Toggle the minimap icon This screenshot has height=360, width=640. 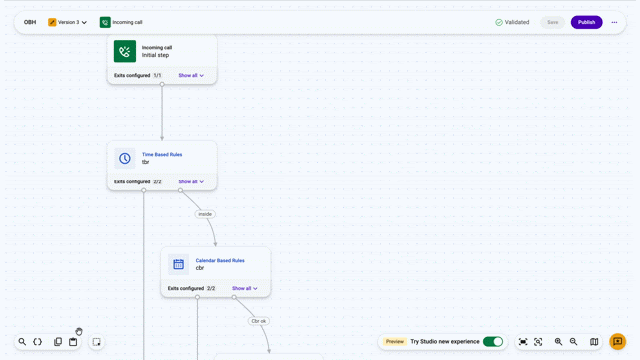tap(594, 342)
